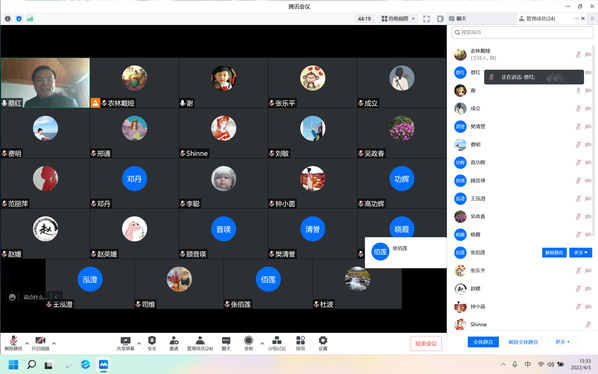Open the Settings gear icon

coord(323,343)
